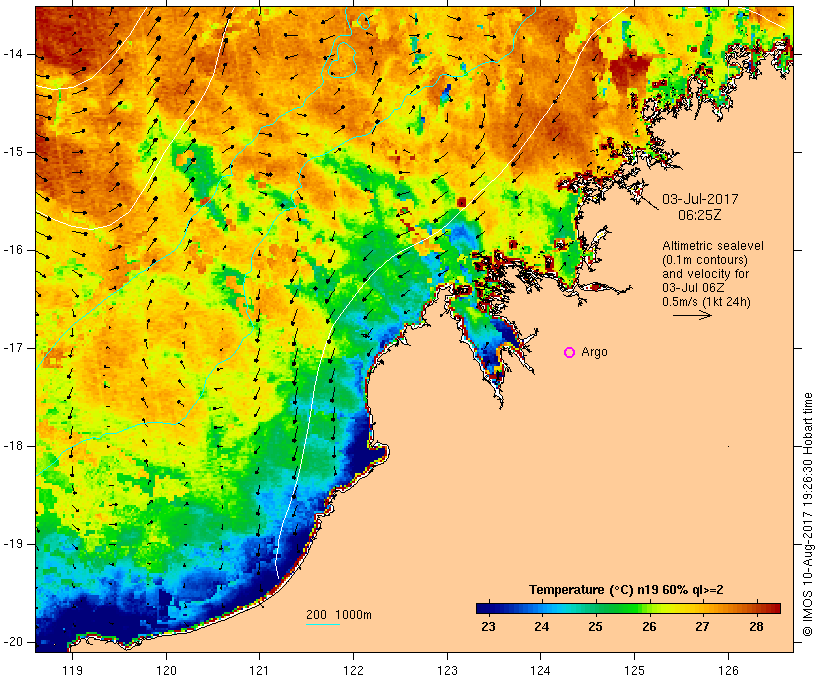Click the (0.1m contours) legend line
This screenshot has height=680, width=820.
[x=705, y=260]
